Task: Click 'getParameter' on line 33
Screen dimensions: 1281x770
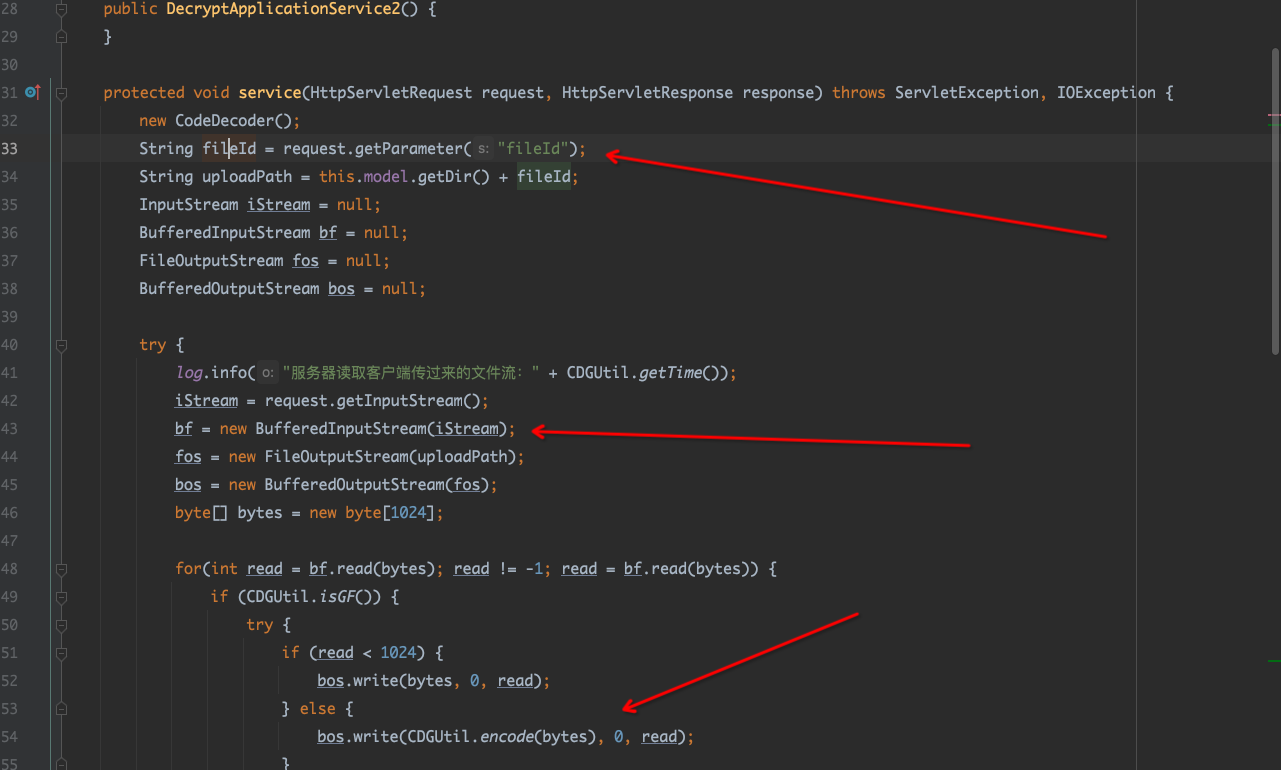Action: [x=409, y=149]
